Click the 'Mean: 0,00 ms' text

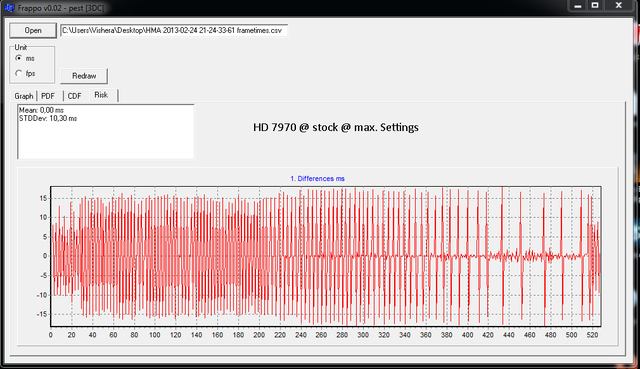tap(41, 110)
